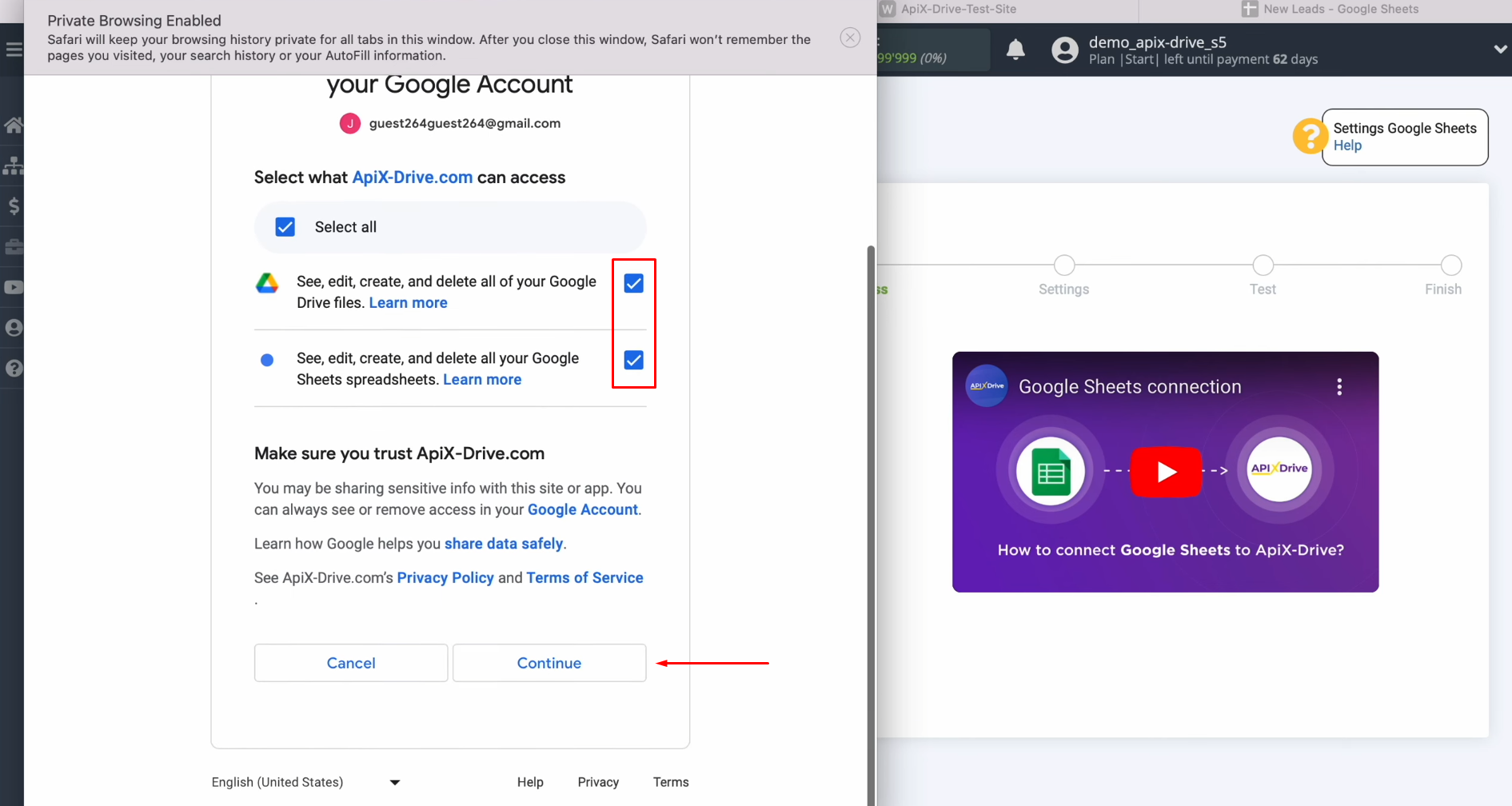Expand the account menu chevron
Screen dimensions: 1512x806
tap(1500, 50)
